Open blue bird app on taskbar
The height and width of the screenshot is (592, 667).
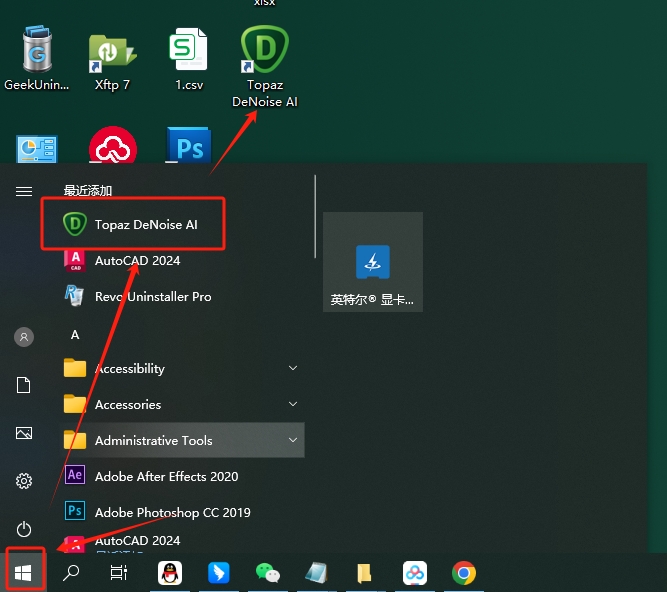tap(219, 573)
